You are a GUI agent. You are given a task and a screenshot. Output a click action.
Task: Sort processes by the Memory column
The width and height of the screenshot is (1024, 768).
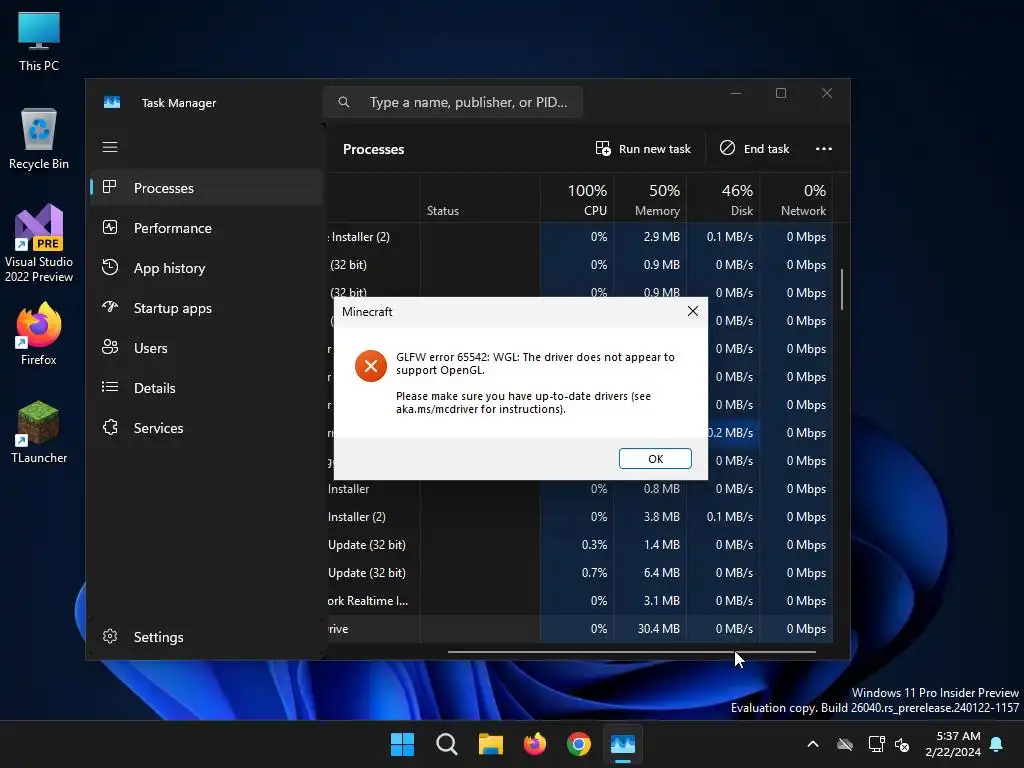(x=650, y=199)
